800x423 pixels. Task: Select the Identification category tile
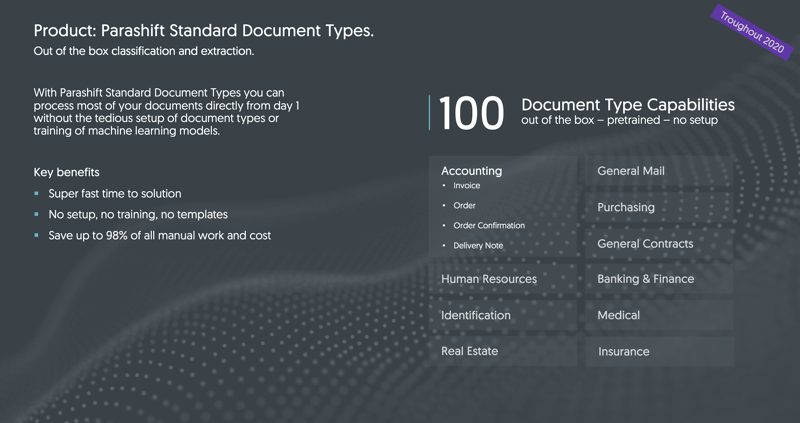(x=503, y=315)
